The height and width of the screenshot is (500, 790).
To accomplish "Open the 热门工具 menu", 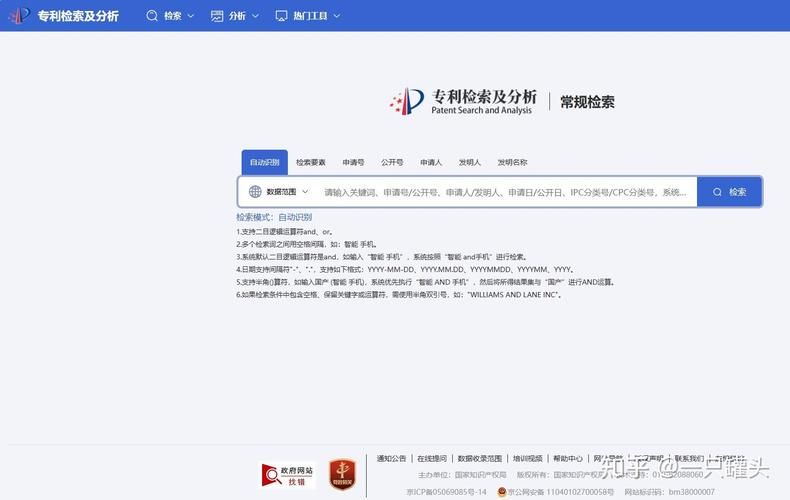I will 308,16.
